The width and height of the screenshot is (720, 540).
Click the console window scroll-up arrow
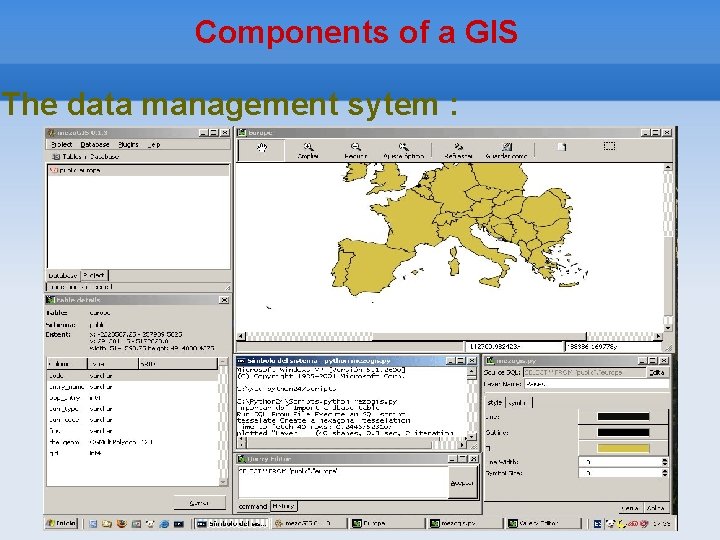472,371
